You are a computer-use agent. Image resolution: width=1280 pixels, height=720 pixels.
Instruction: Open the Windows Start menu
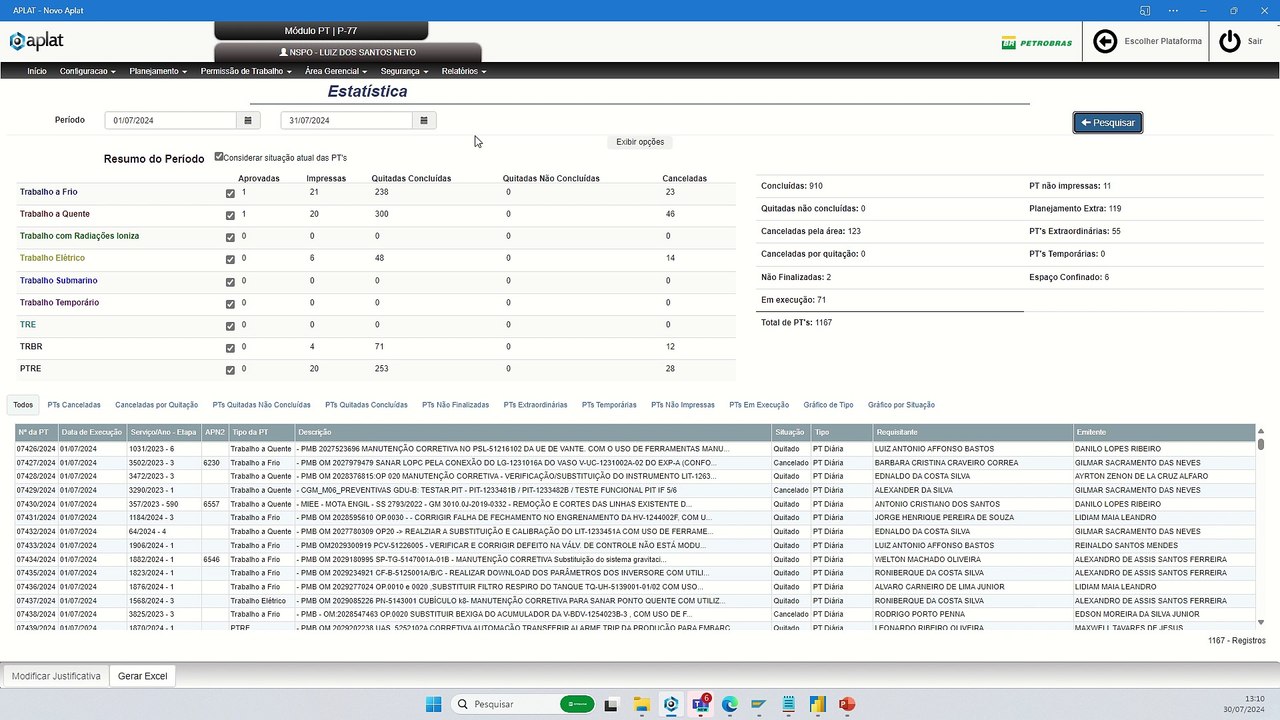click(434, 704)
